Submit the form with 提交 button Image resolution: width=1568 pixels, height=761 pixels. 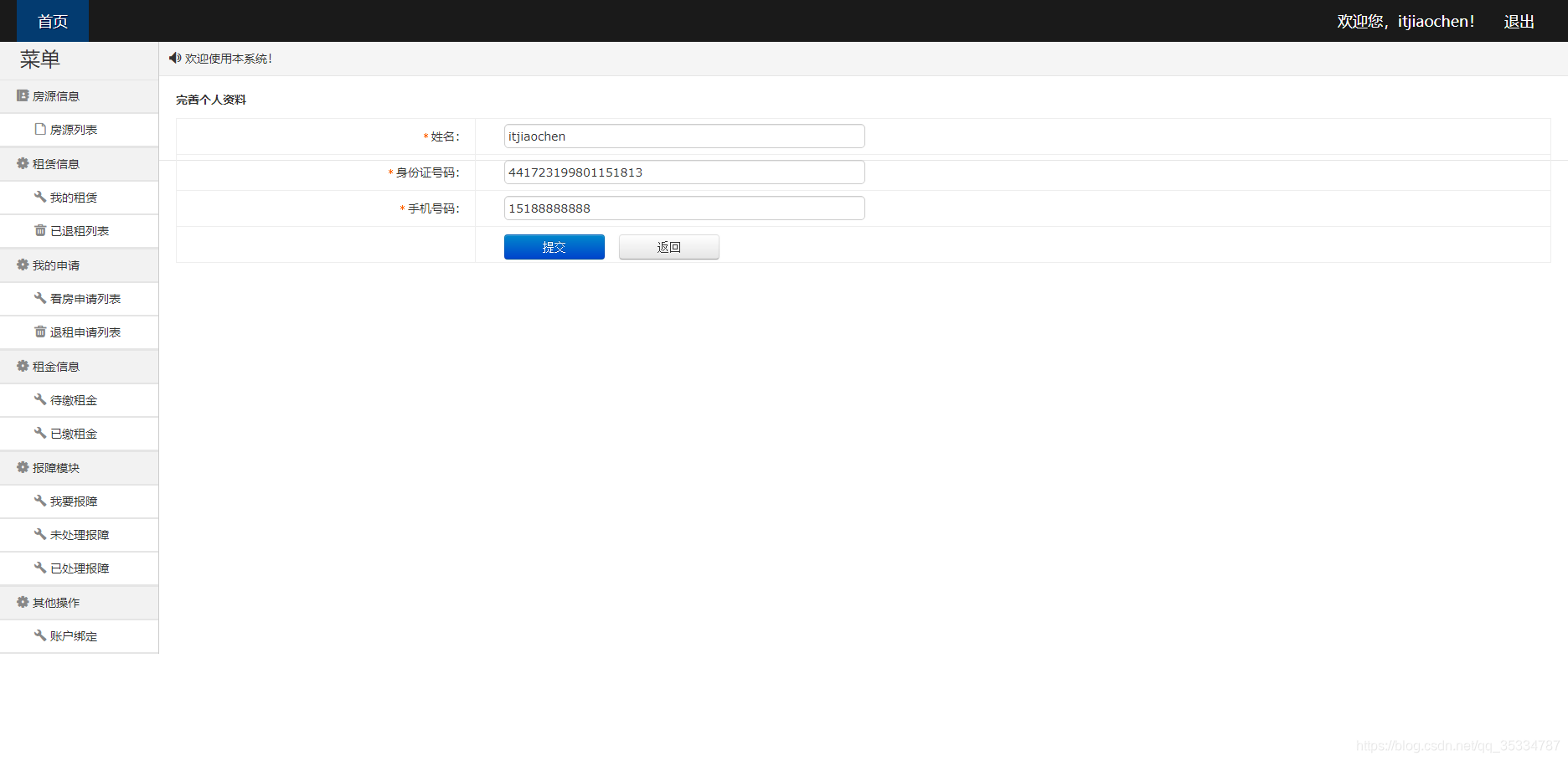[x=554, y=247]
